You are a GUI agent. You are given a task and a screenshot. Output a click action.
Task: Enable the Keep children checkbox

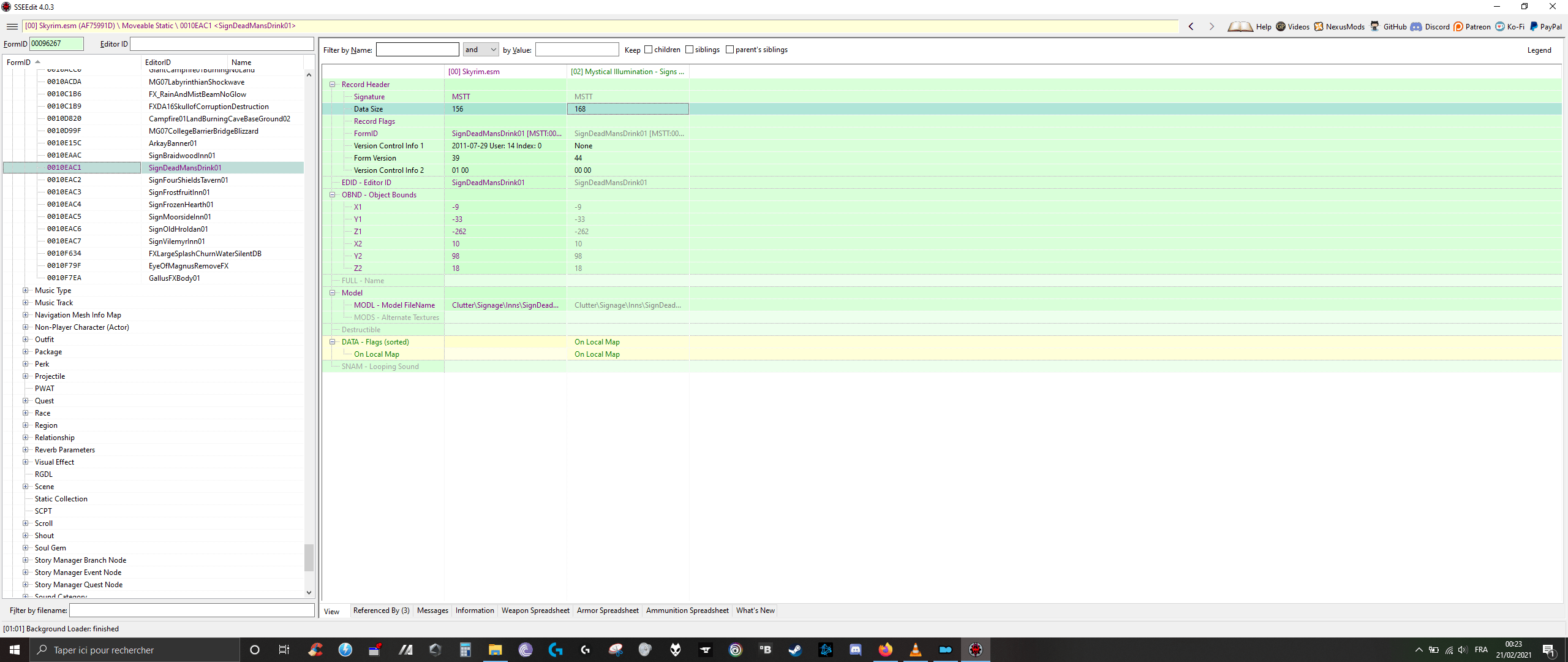coord(648,50)
